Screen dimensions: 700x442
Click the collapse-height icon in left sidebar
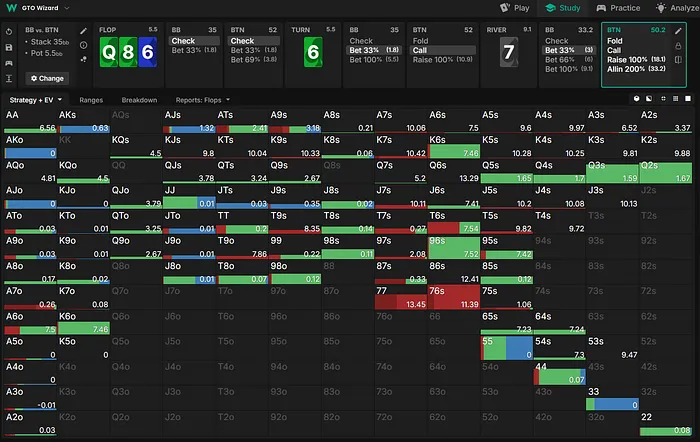click(x=9, y=79)
